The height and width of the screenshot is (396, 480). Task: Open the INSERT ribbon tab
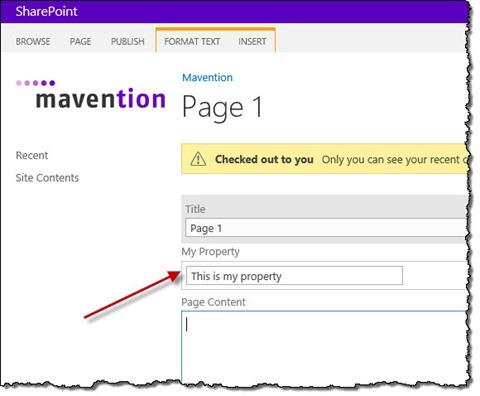(x=252, y=41)
